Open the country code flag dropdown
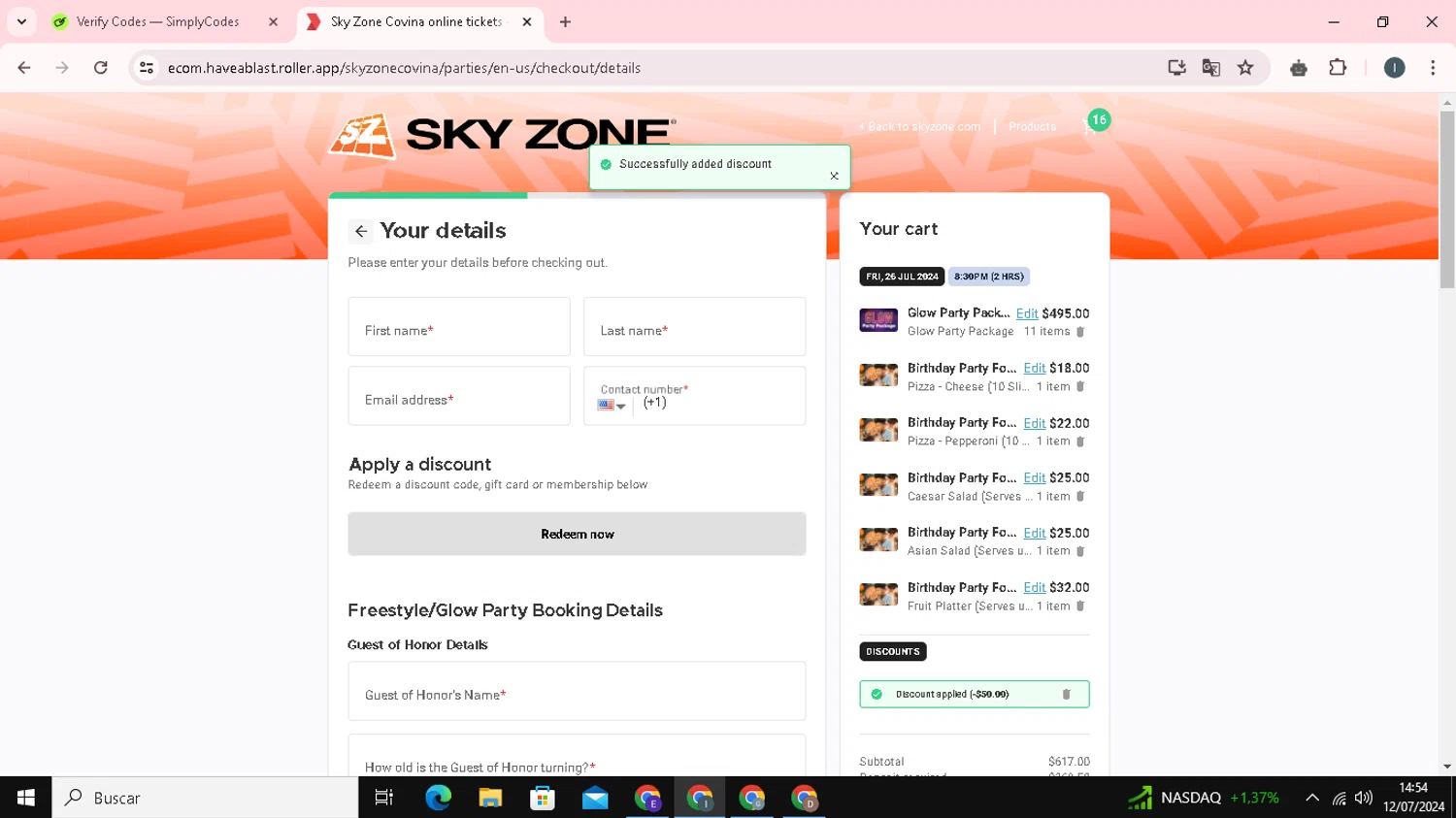Screen dimensions: 1456x818 tap(612, 406)
